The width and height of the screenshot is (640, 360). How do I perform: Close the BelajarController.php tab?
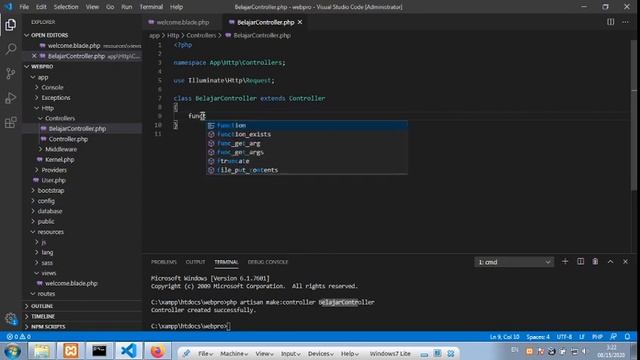click(300, 22)
